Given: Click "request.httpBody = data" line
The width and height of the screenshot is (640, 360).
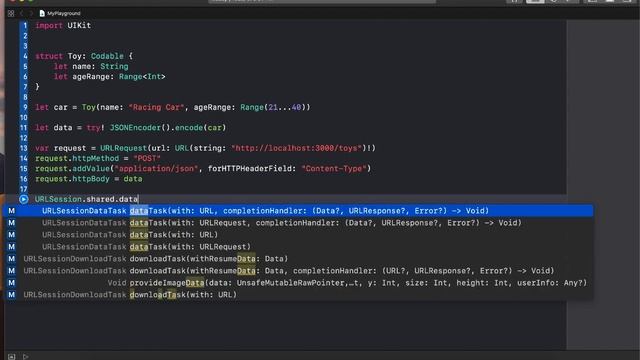Looking at the screenshot, I should 89,179.
